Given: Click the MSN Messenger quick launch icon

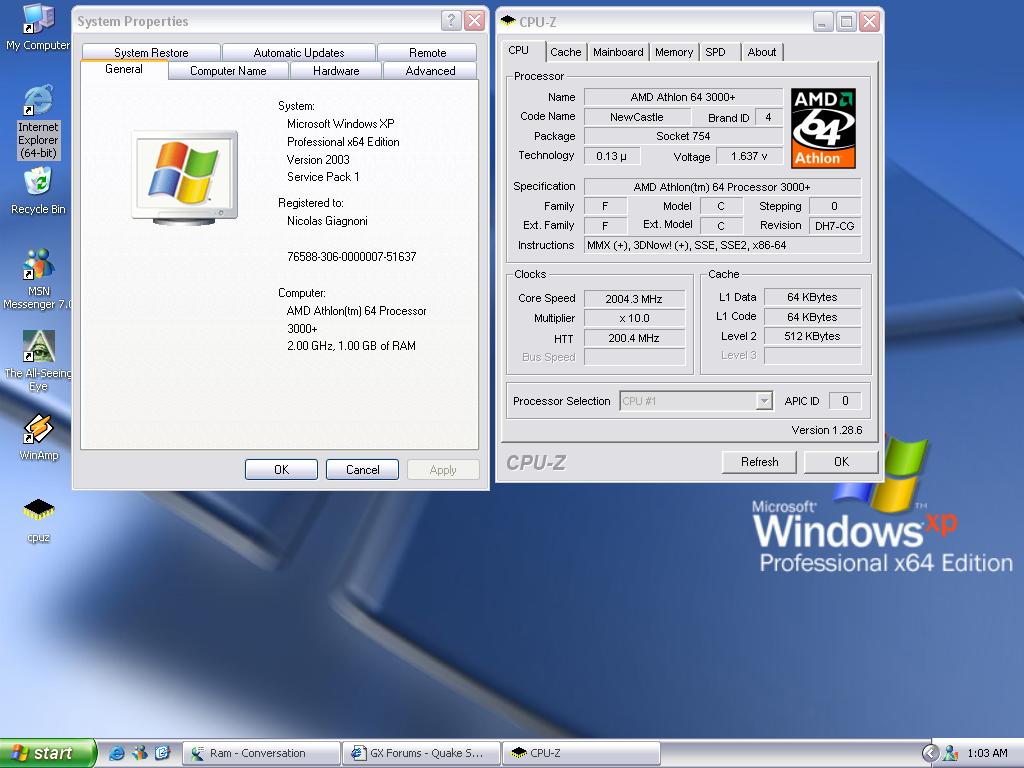Looking at the screenshot, I should click(x=139, y=753).
